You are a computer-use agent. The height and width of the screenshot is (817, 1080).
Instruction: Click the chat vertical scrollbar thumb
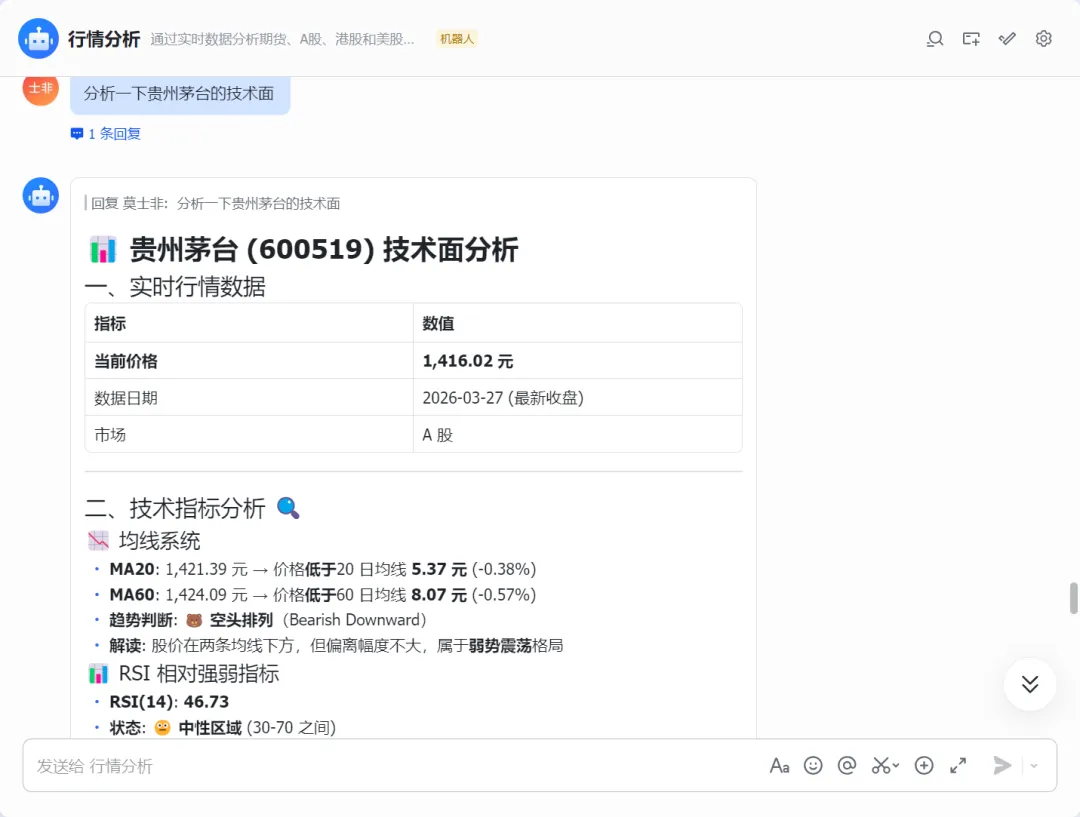coord(1073,598)
